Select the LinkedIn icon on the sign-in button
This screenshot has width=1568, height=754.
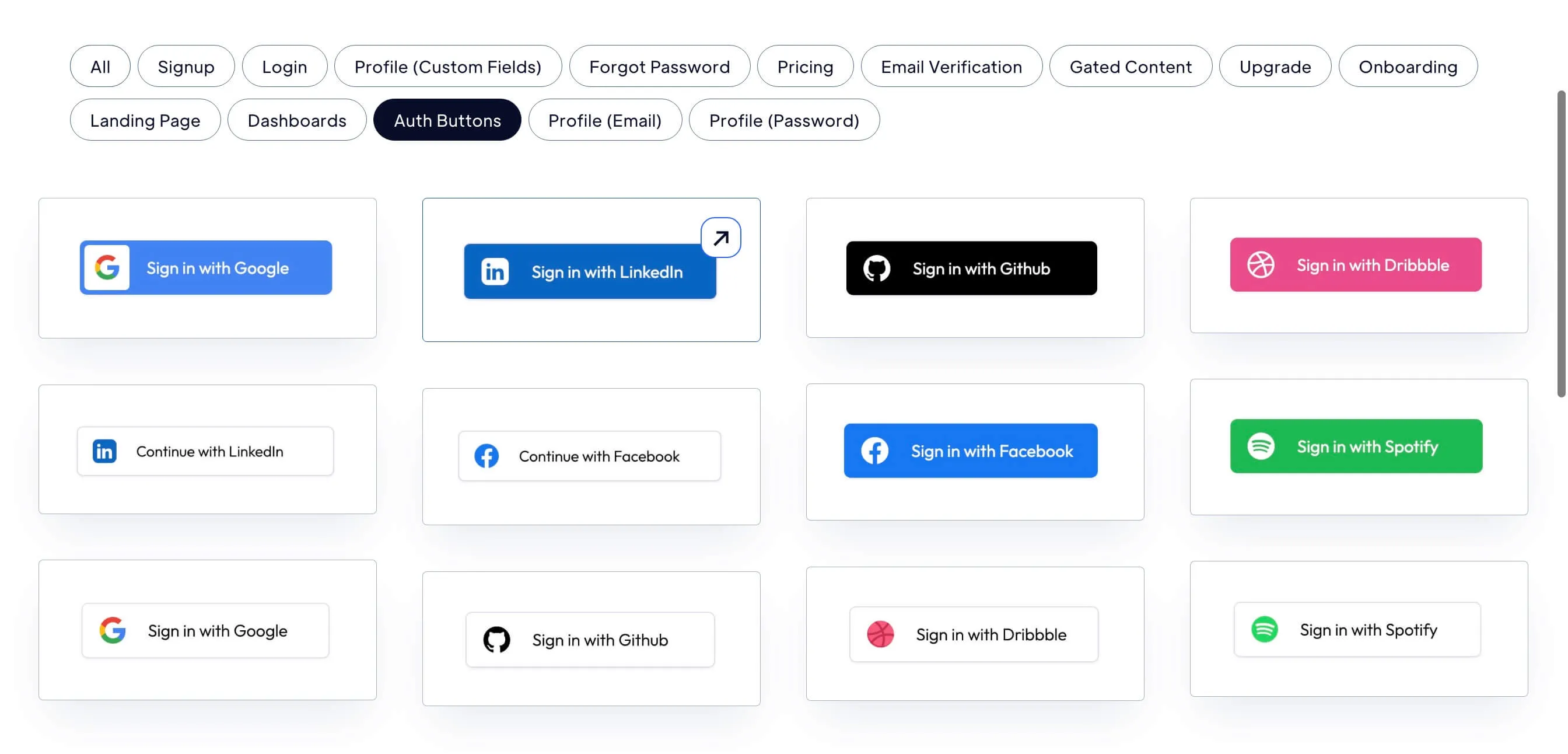[494, 271]
